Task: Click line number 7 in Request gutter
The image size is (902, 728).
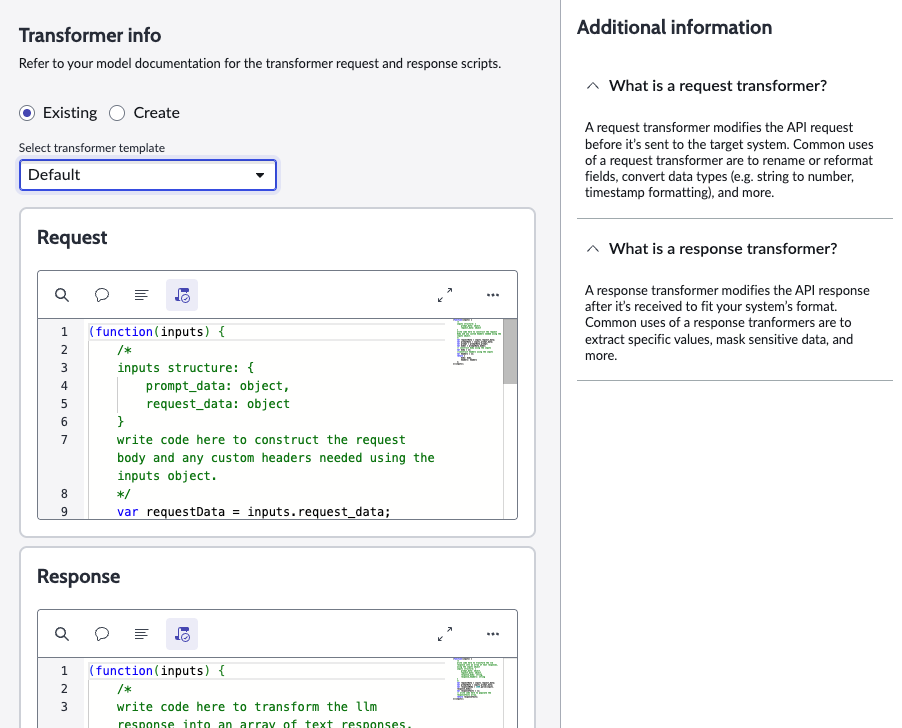Action: (x=64, y=440)
